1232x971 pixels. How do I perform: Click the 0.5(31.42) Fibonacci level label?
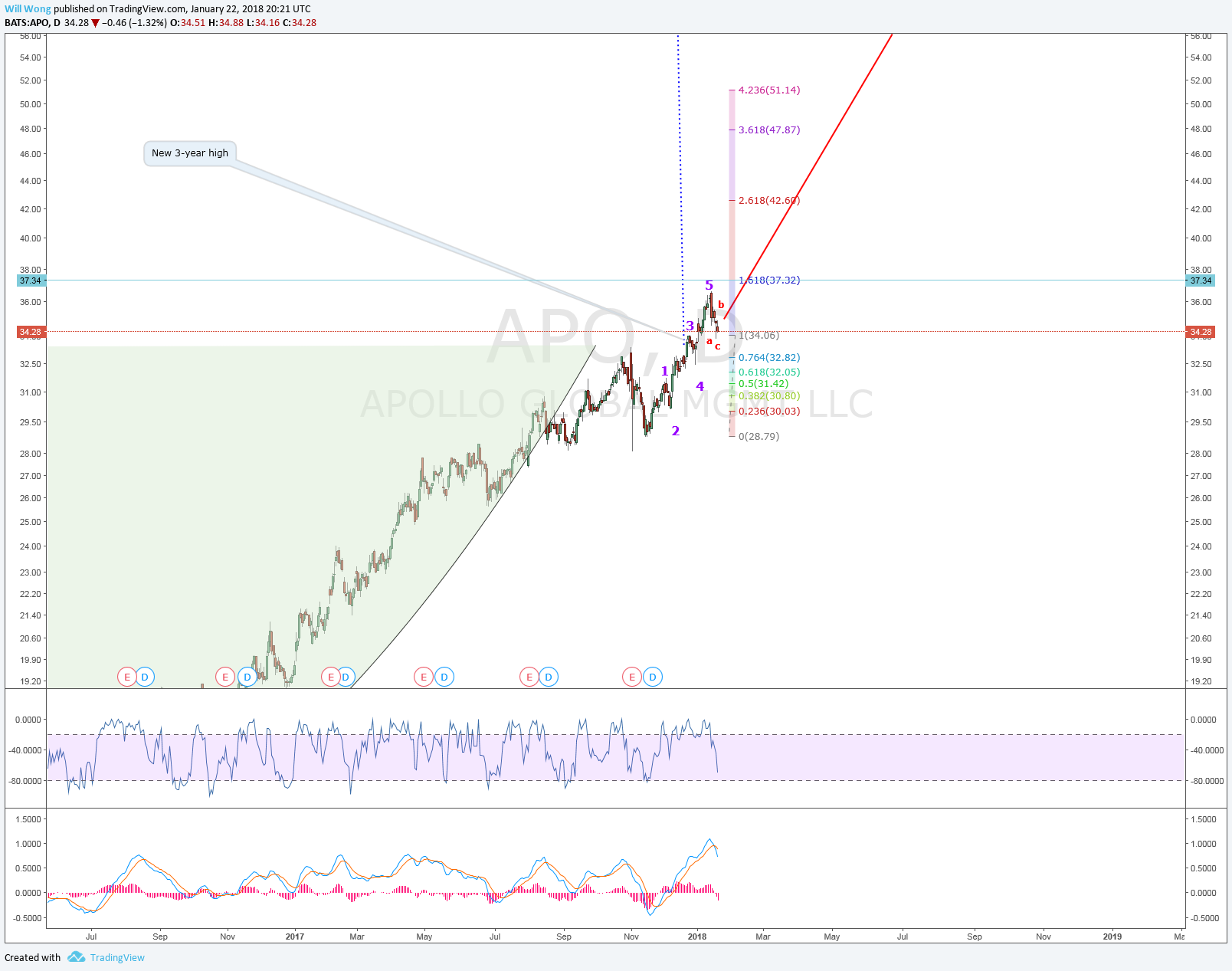point(763,383)
